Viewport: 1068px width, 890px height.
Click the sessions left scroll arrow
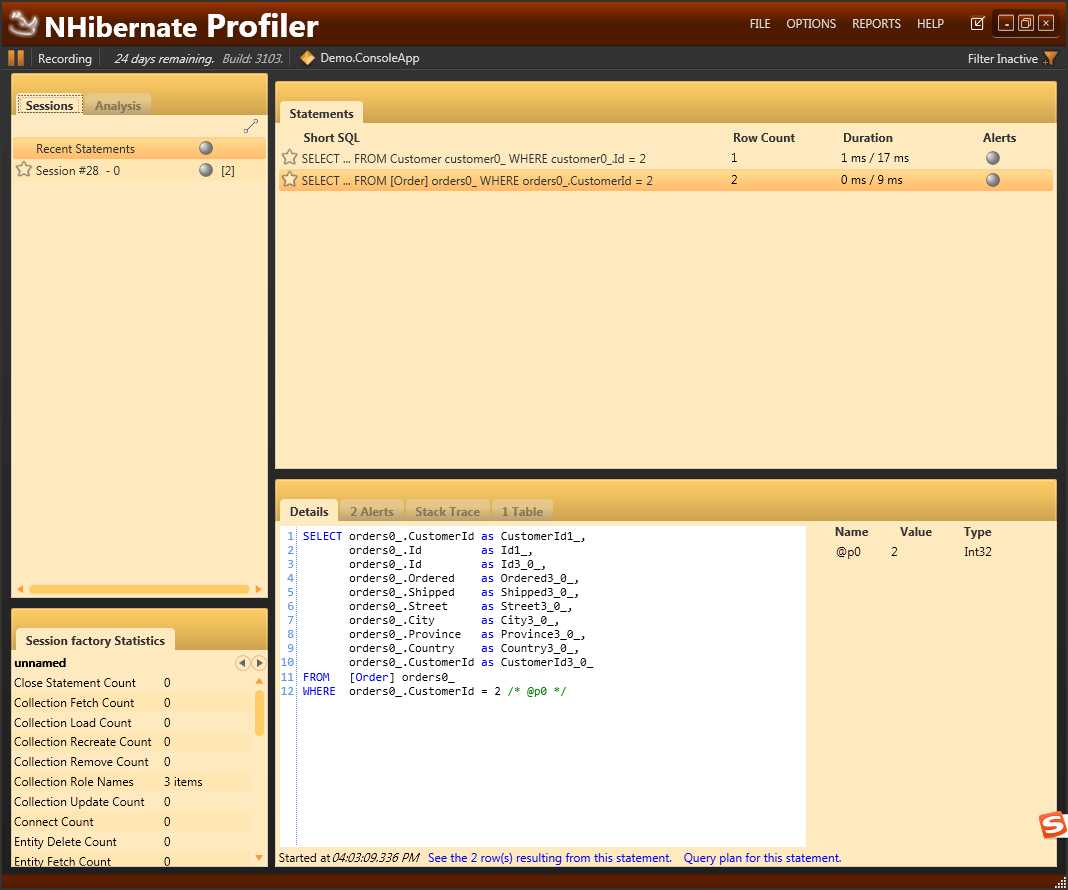click(x=20, y=589)
